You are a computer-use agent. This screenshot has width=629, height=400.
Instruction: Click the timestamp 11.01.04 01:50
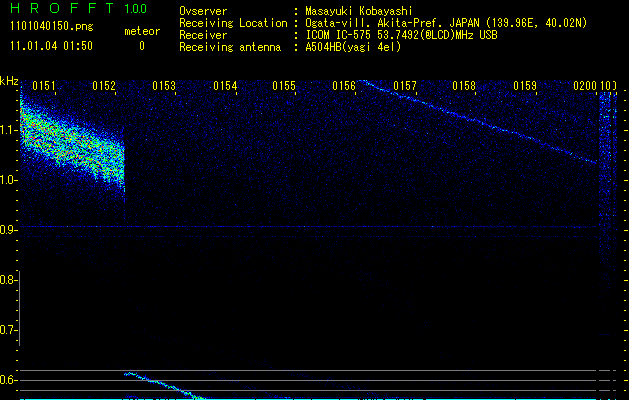pos(51,46)
